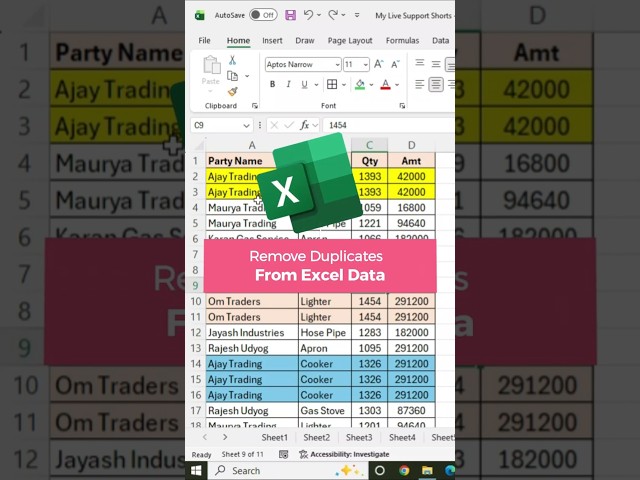640x480 pixels.
Task: Open the Underline style dropdown
Action: point(316,85)
